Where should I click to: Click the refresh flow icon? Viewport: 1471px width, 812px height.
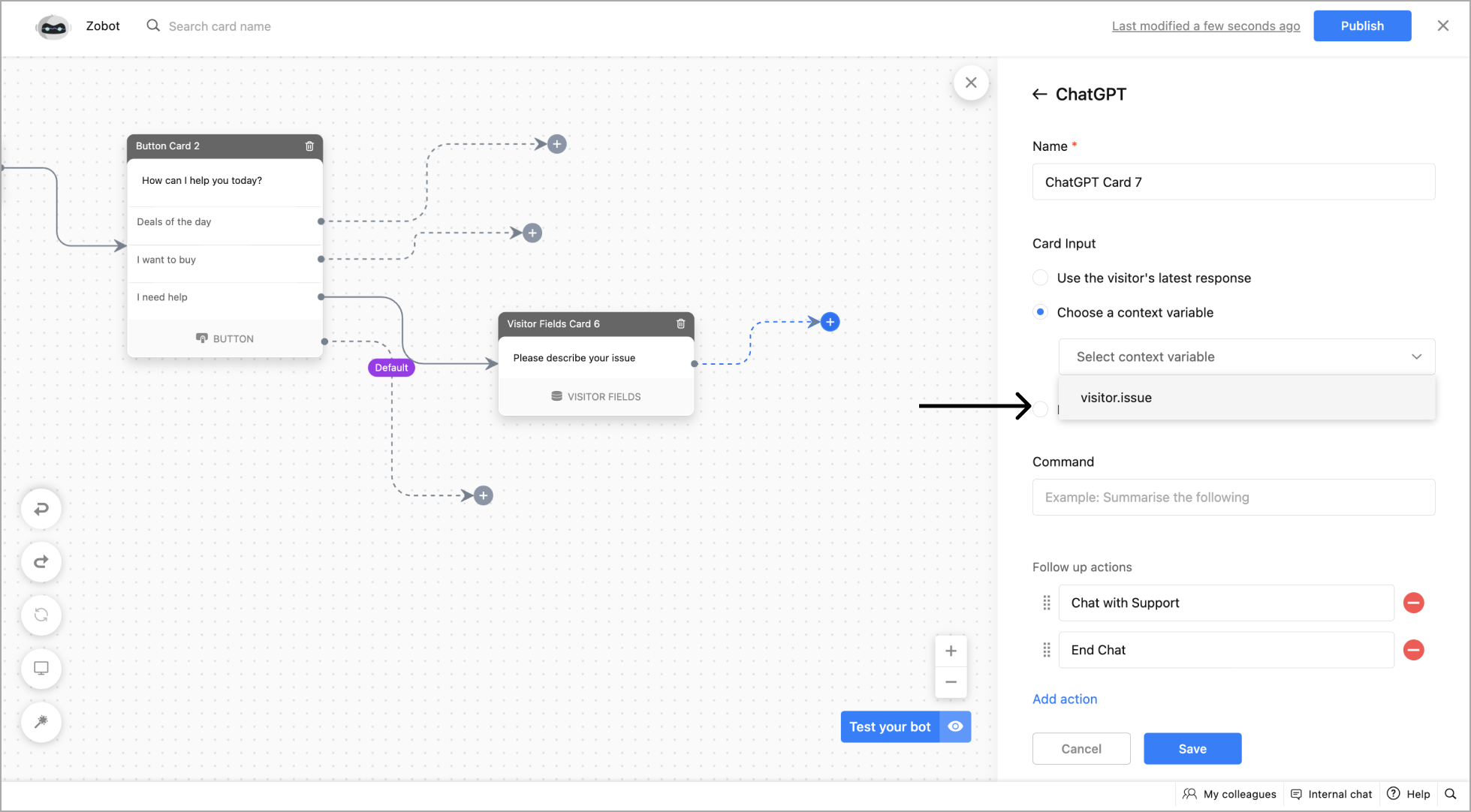click(x=41, y=615)
